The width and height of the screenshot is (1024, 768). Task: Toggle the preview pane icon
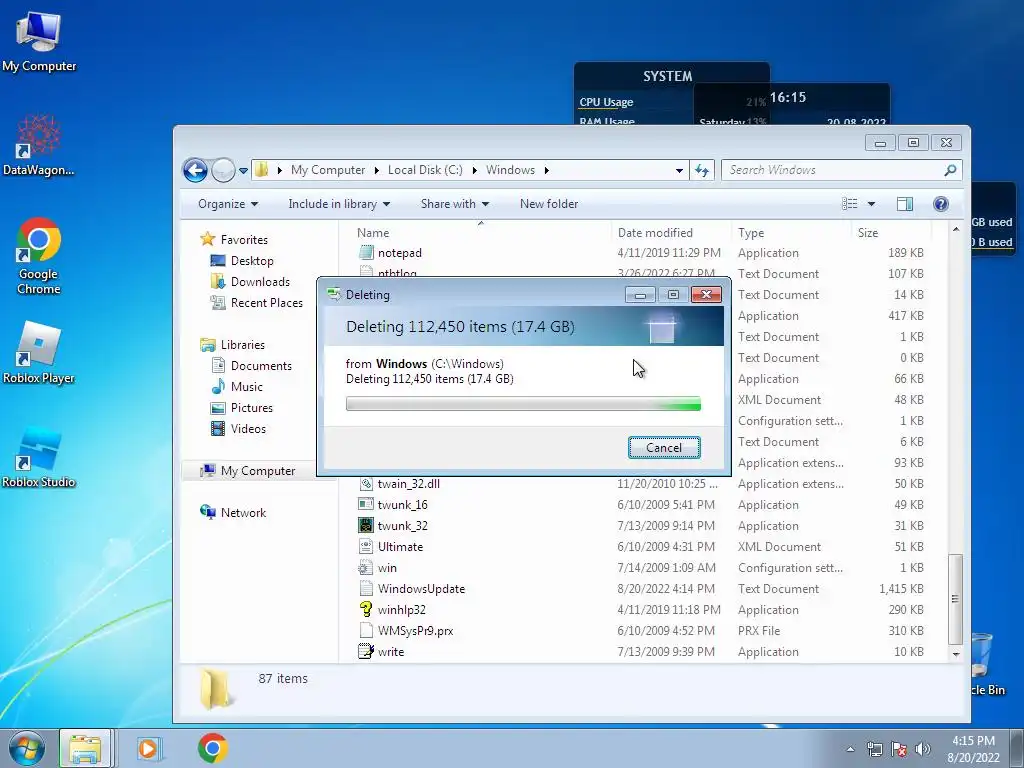click(x=904, y=204)
